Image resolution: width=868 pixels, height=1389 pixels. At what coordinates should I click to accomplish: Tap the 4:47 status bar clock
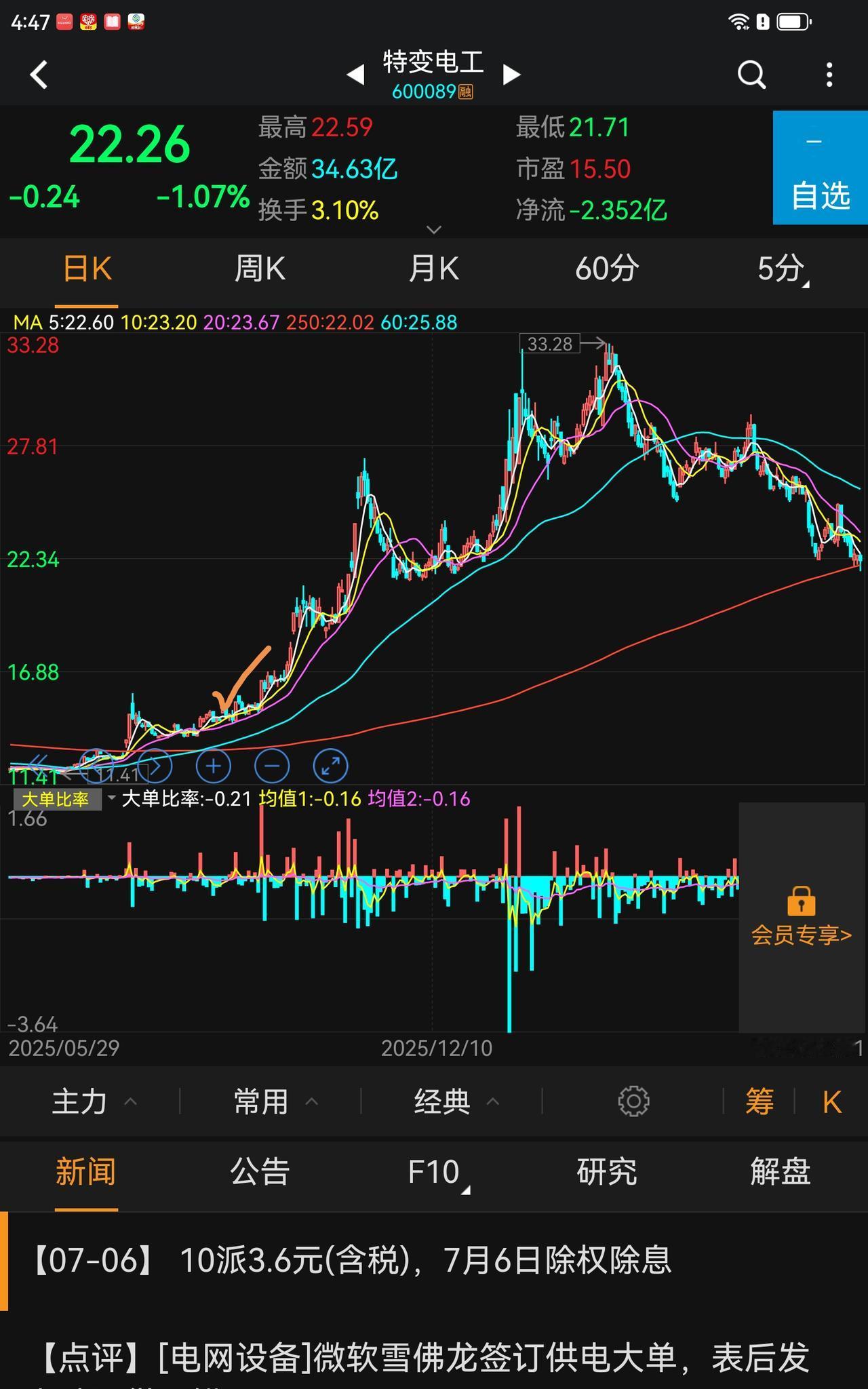pyautogui.click(x=31, y=22)
